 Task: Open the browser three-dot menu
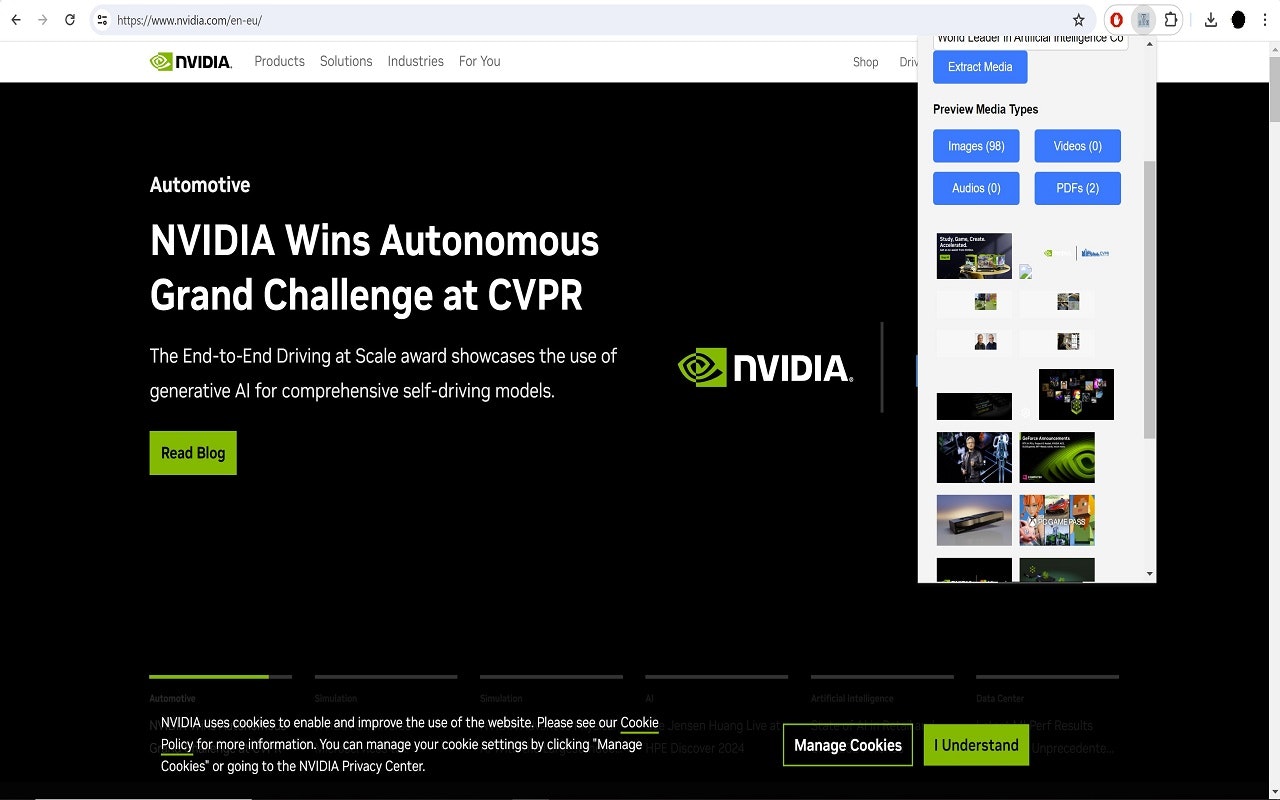(x=1265, y=20)
